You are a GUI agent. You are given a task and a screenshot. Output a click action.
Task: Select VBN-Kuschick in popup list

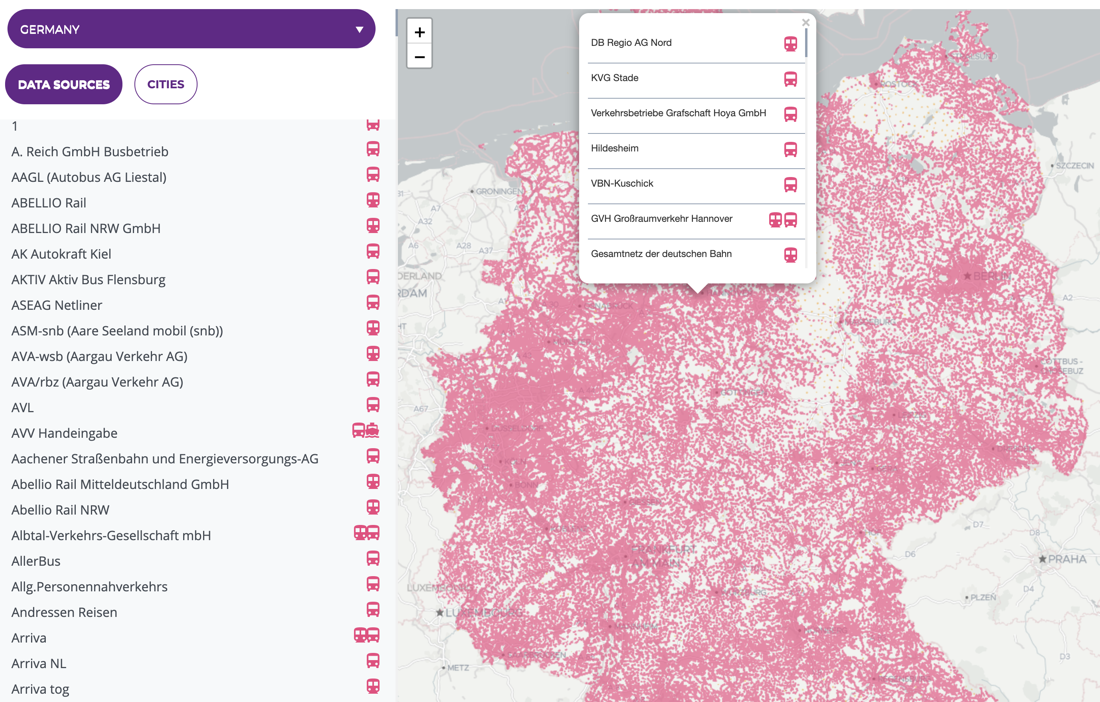622,183
